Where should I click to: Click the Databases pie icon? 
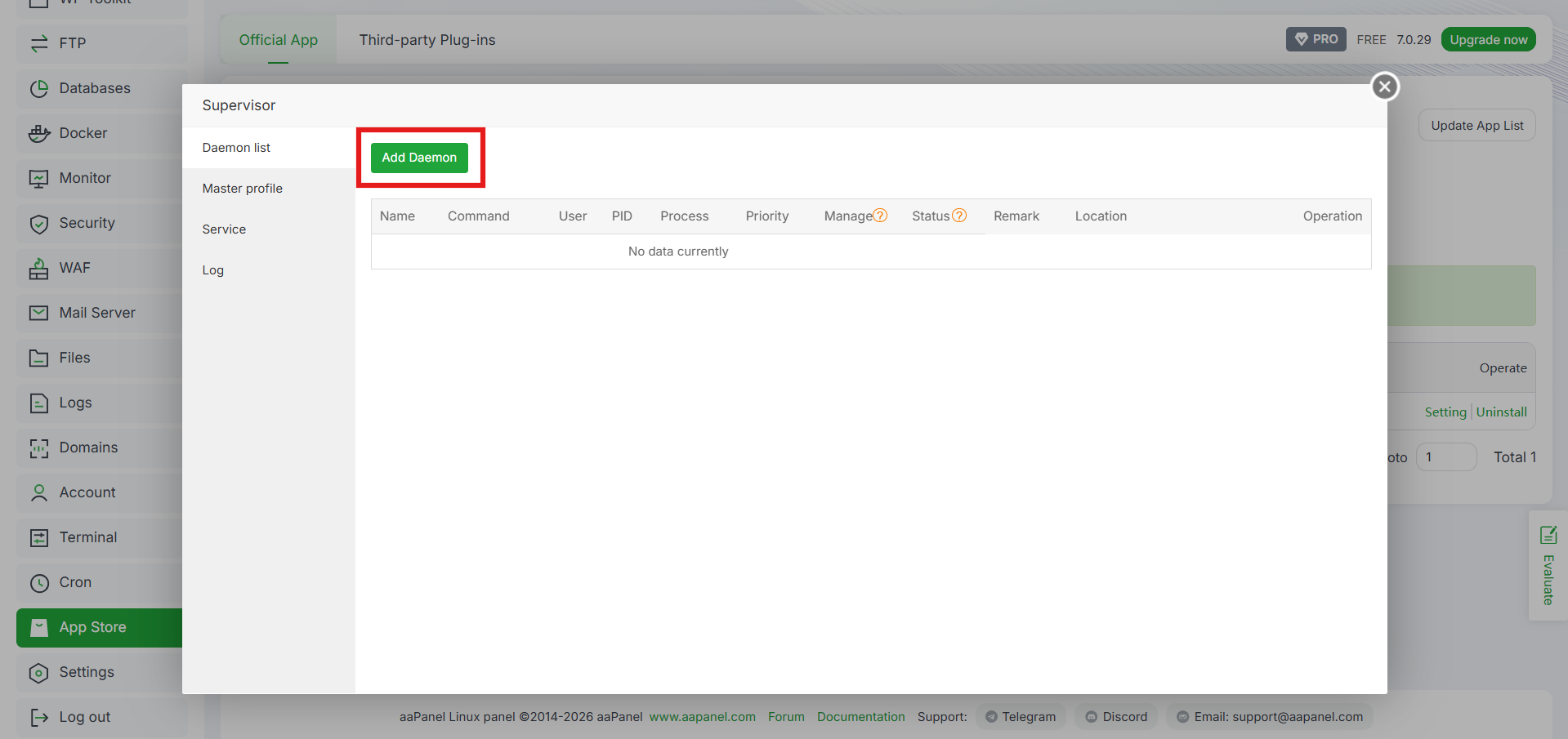39,88
